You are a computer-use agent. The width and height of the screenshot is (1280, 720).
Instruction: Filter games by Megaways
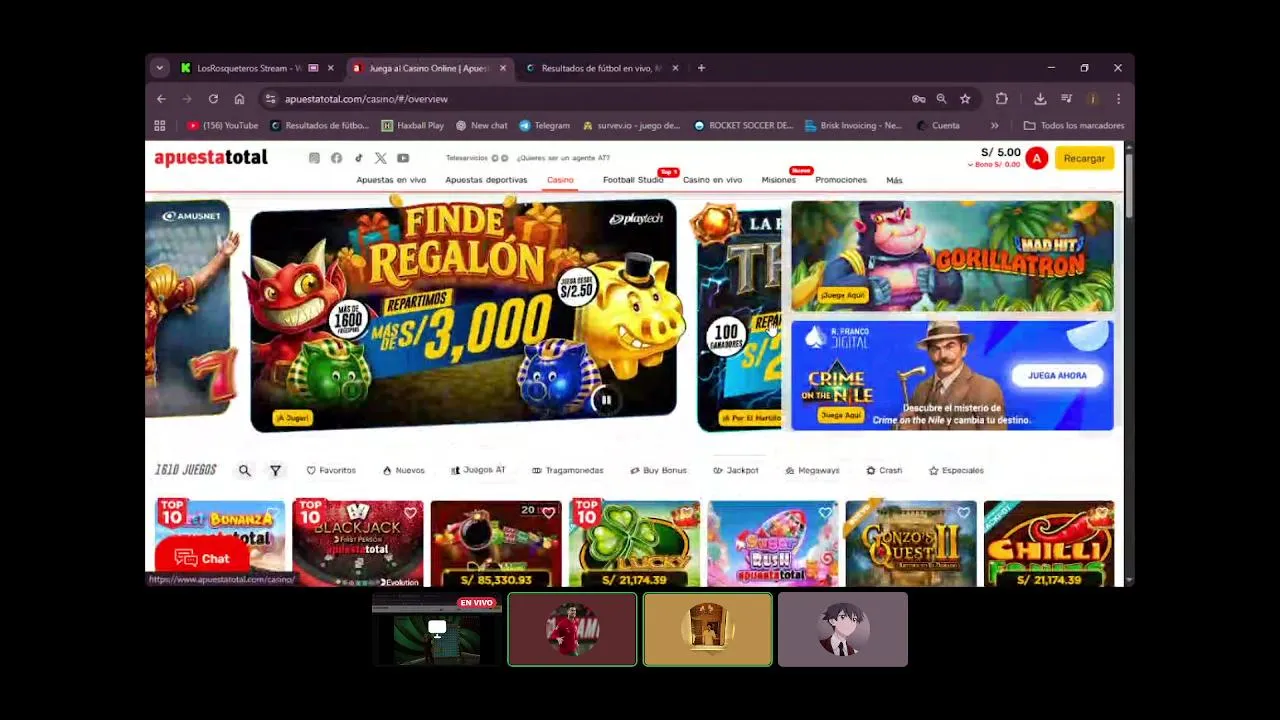point(812,470)
